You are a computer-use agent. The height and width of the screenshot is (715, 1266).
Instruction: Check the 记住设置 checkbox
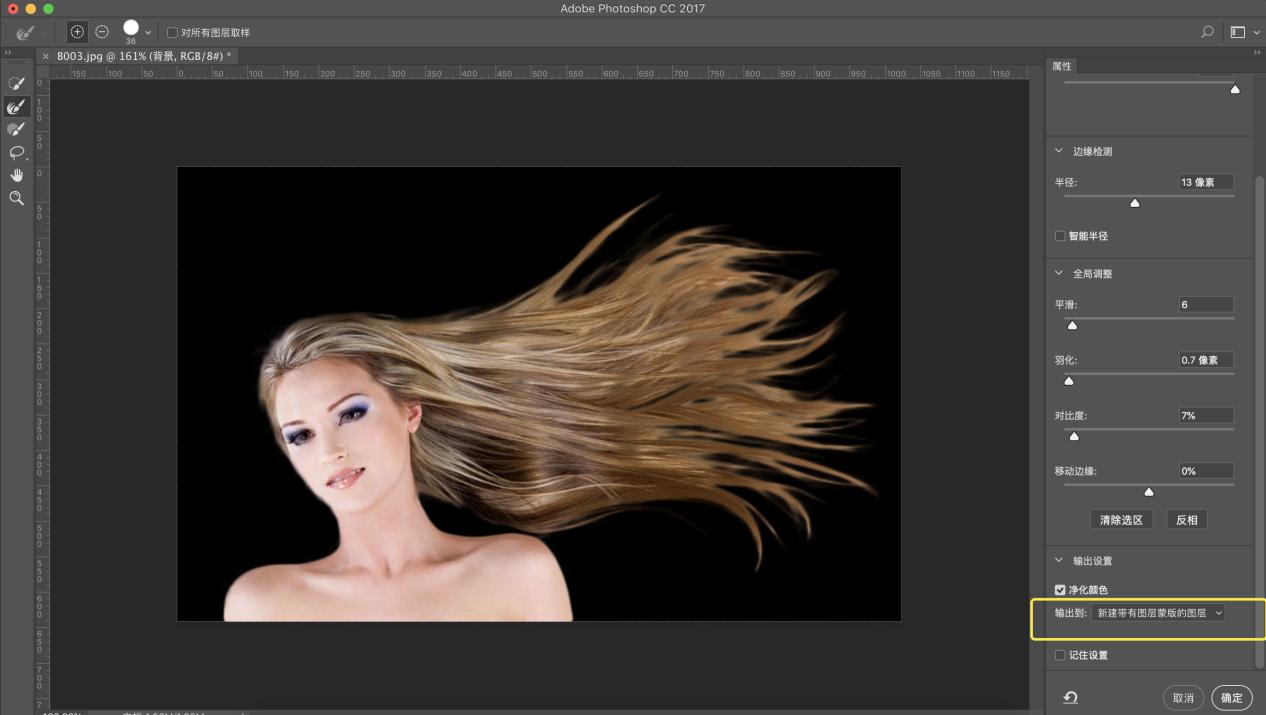coord(1060,655)
